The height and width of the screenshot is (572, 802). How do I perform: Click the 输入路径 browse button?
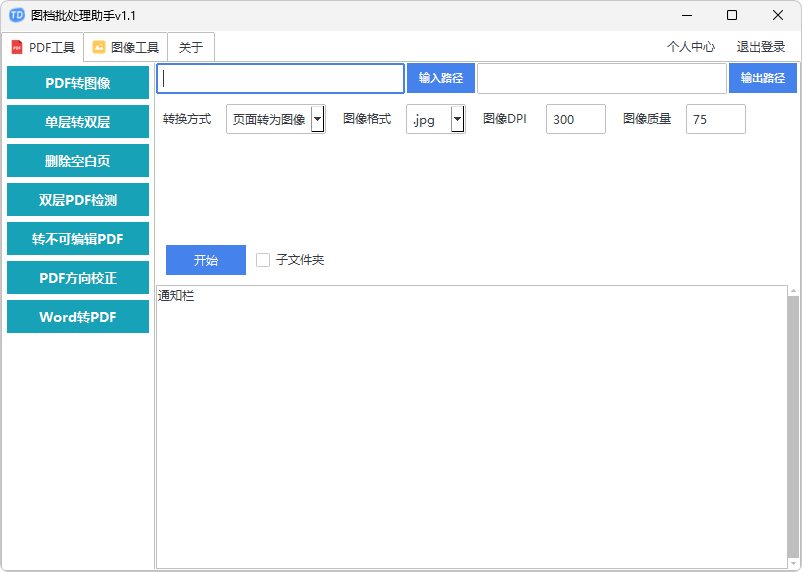coord(440,78)
